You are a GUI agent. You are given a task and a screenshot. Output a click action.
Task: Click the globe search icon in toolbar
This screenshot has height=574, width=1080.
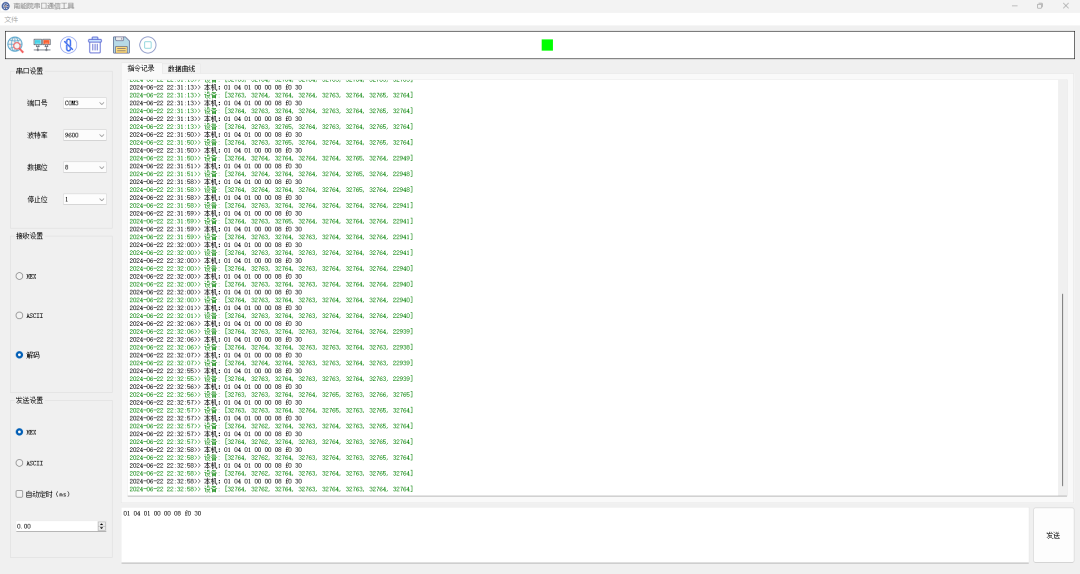point(16,45)
